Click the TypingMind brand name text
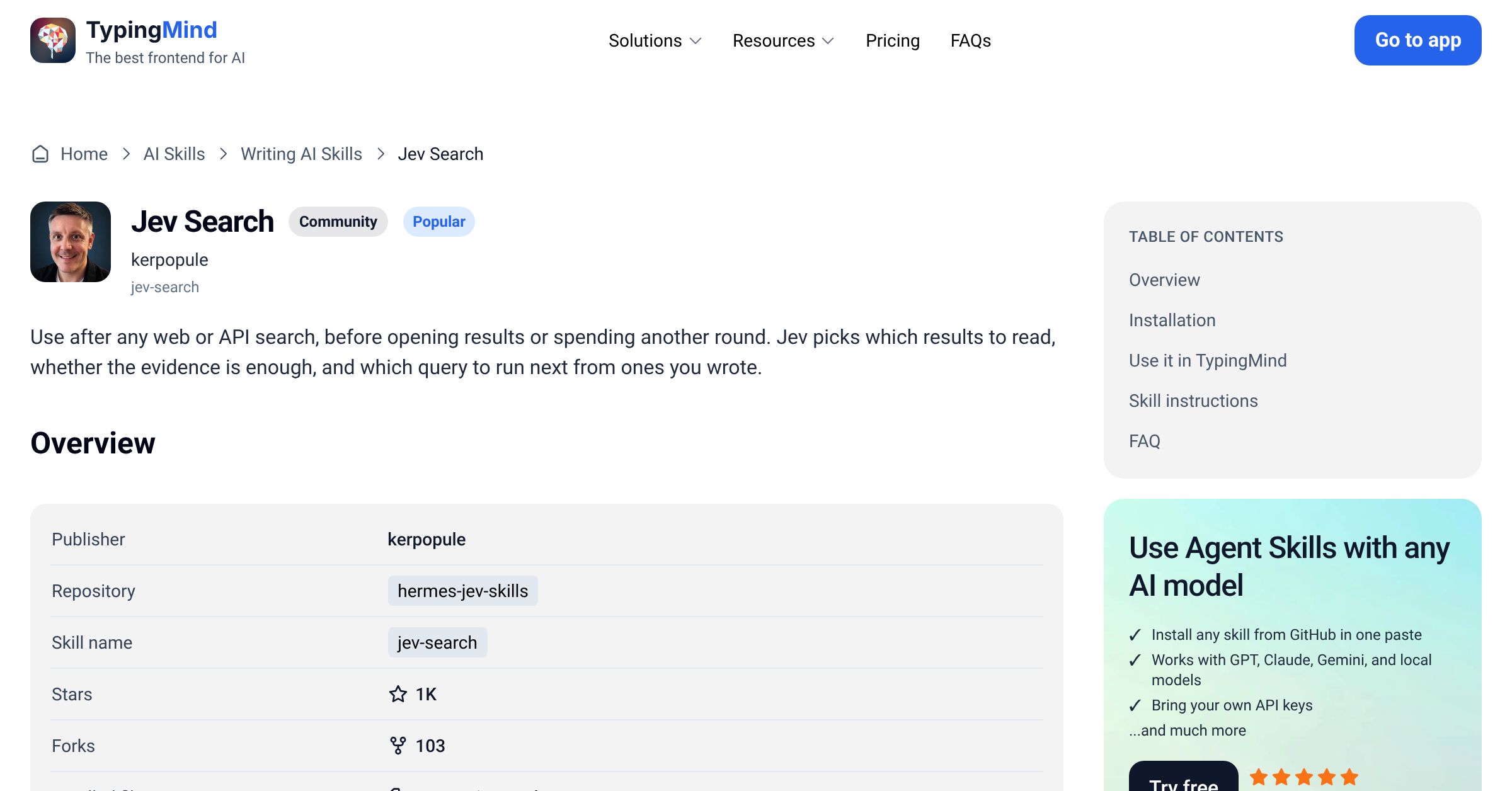The width and height of the screenshot is (1512, 791). 151,30
